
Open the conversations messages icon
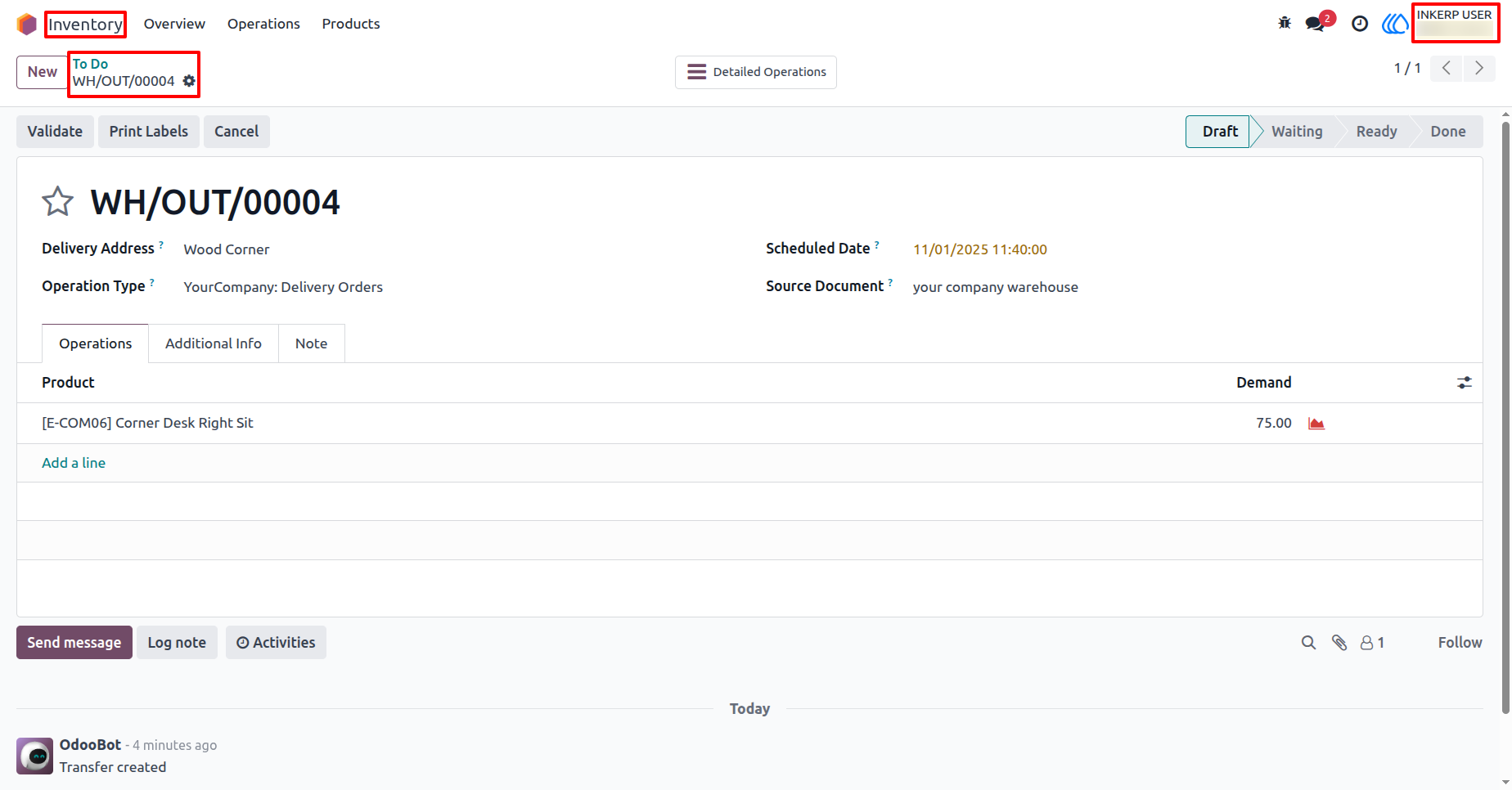(1316, 24)
